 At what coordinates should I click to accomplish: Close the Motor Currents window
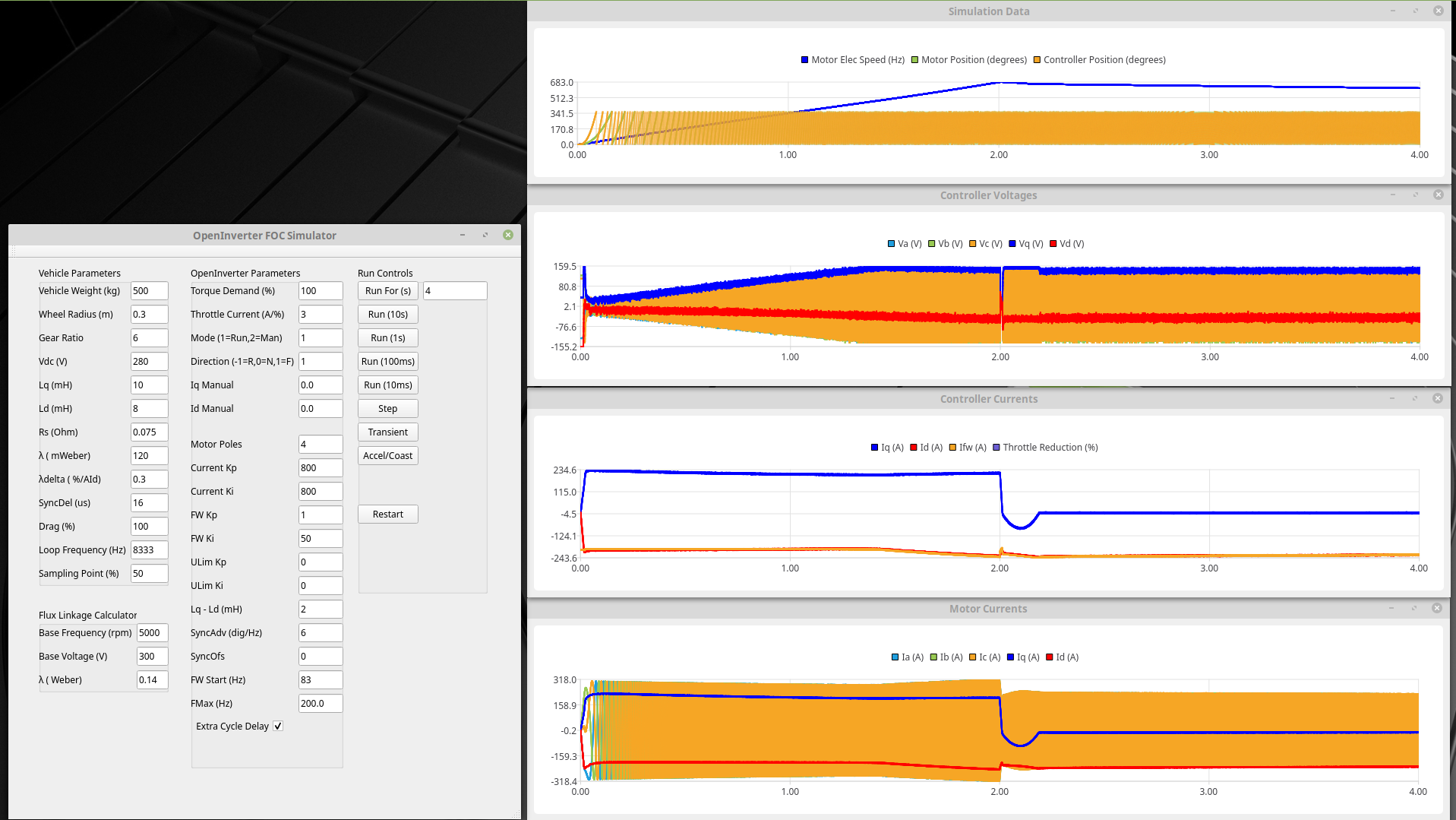click(x=1436, y=608)
